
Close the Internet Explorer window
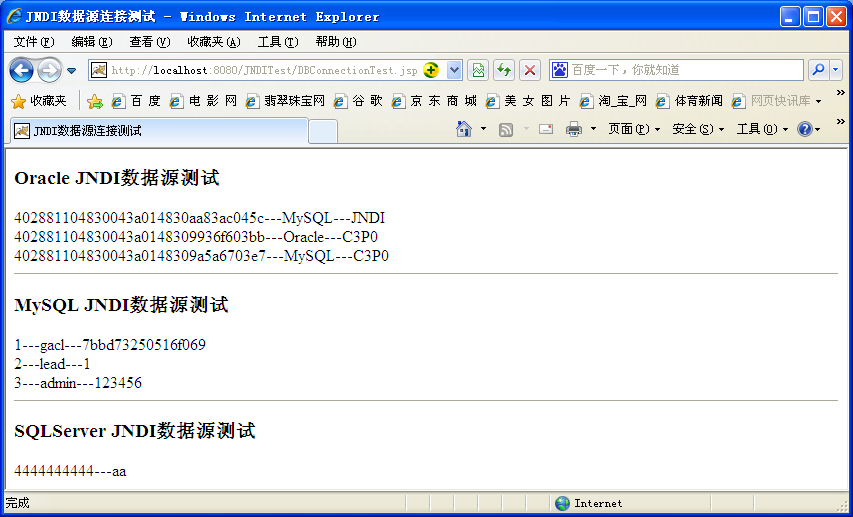(x=837, y=17)
